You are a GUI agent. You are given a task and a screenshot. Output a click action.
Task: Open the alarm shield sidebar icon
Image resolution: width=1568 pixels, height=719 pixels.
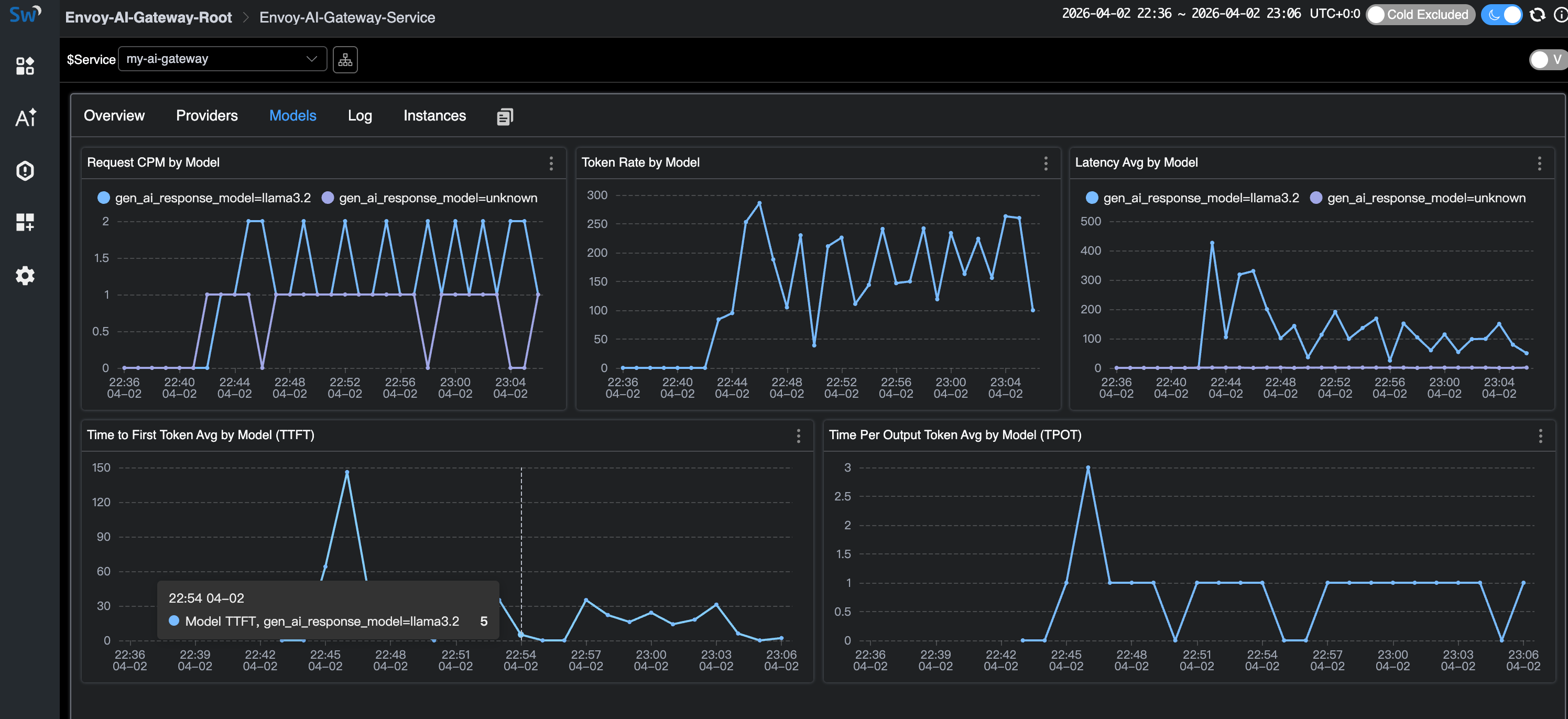25,170
